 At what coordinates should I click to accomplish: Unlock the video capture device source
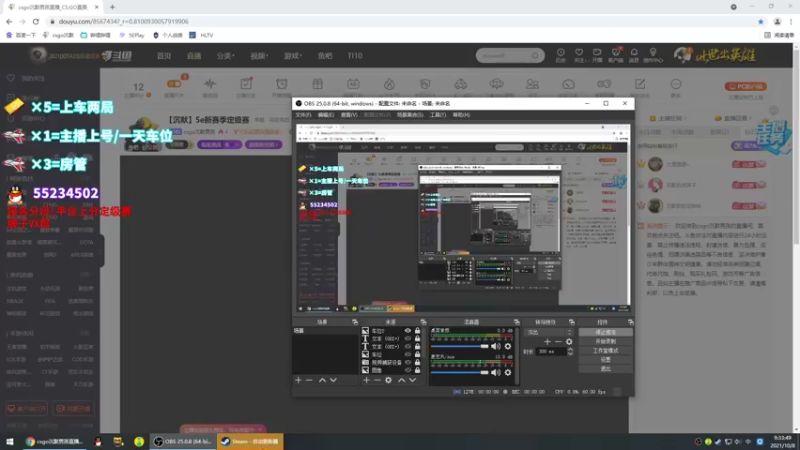point(417,362)
